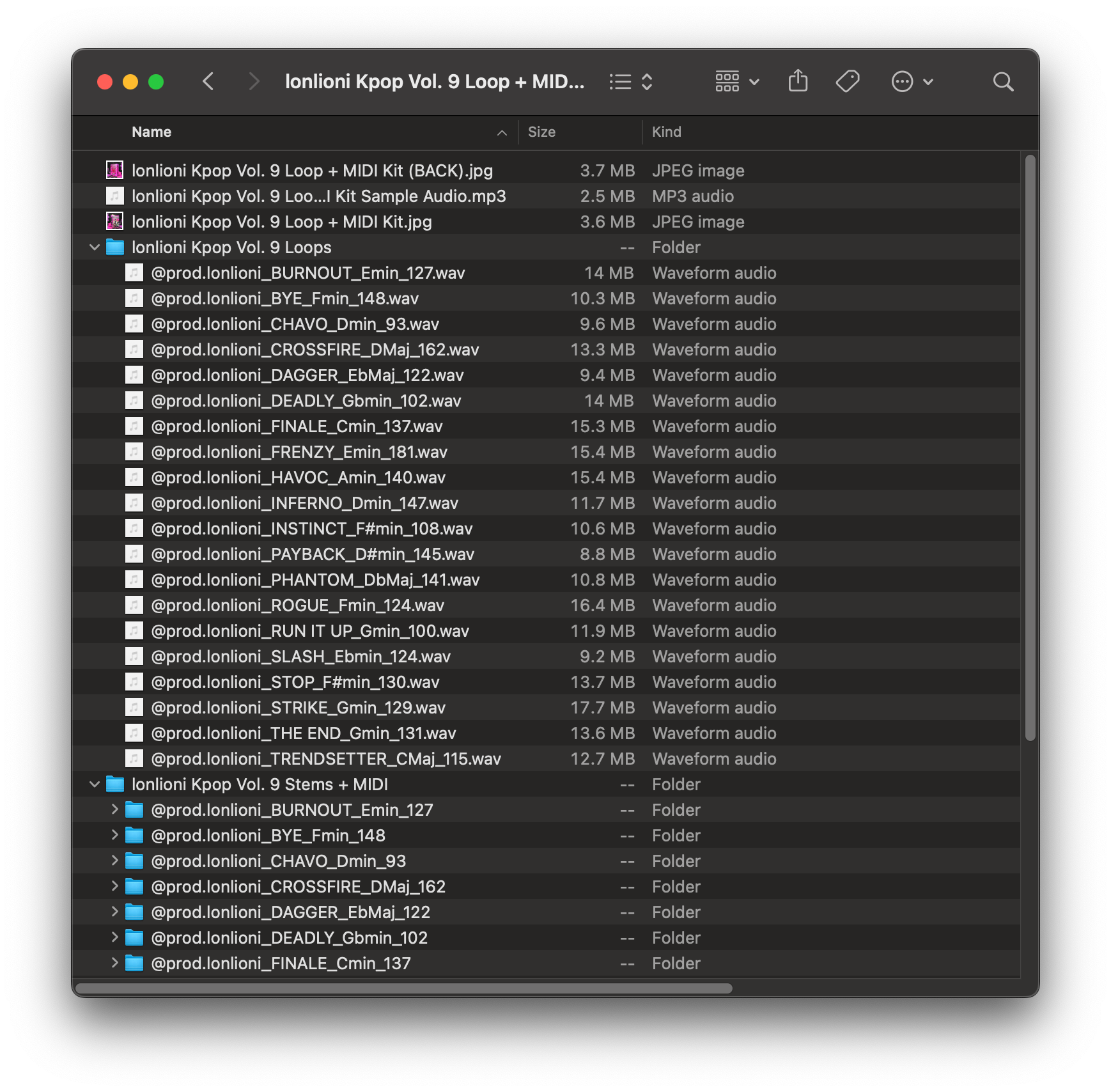The width and height of the screenshot is (1111, 1092).
Task: Sort files by Name column header
Action: coord(151,132)
